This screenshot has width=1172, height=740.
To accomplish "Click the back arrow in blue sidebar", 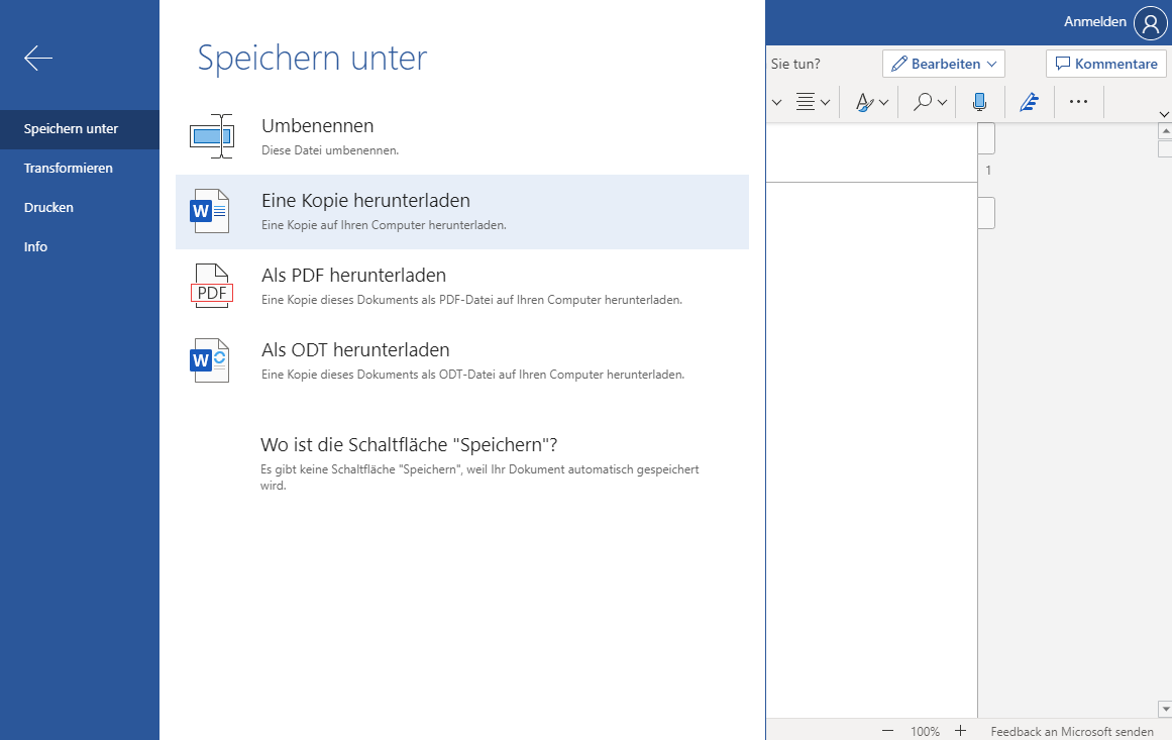I will click(x=38, y=58).
